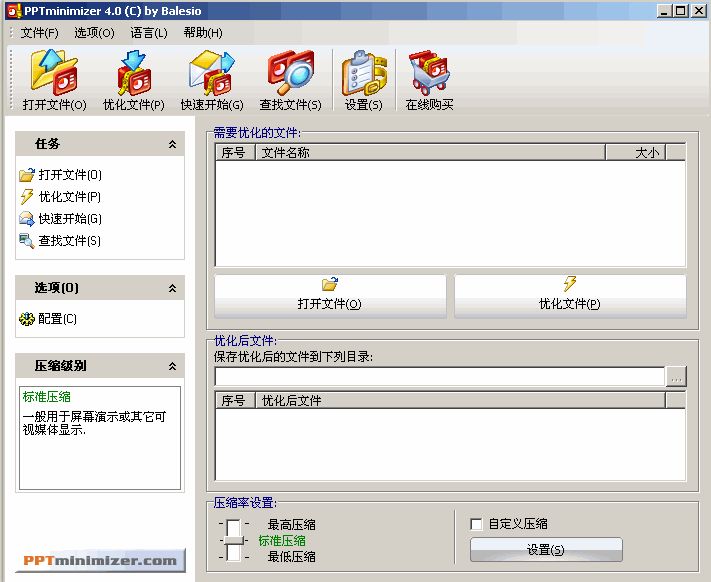Click the 标准压缩 heading in 压缩级别 box
Screen dimensions: 711x582
coord(47,397)
